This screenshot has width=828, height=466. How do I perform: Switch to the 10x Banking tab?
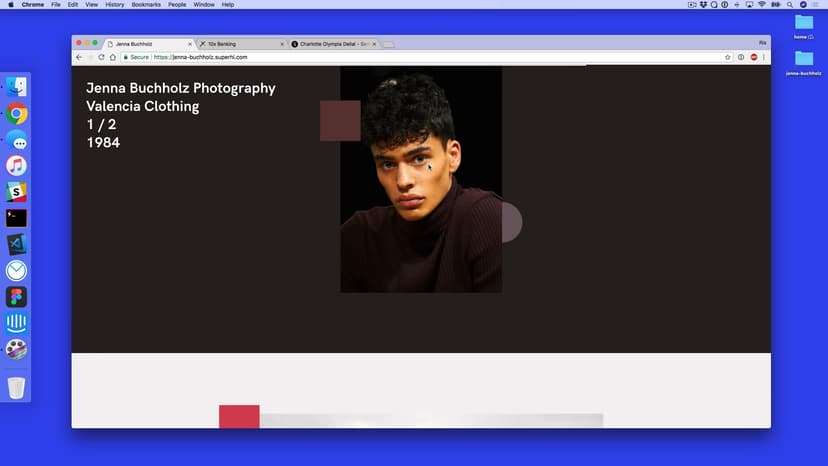click(x=239, y=44)
